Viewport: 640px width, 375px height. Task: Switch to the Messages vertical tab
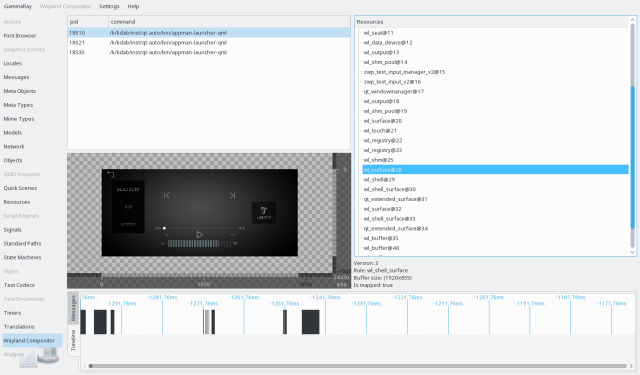pyautogui.click(x=73, y=308)
